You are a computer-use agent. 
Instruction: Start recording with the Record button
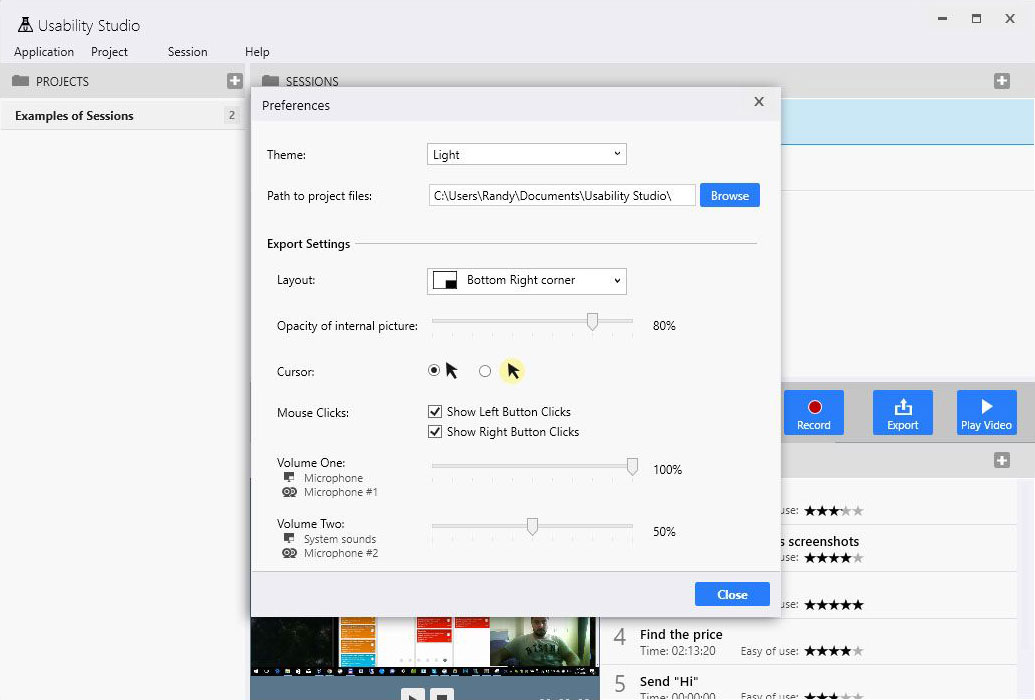click(x=813, y=413)
